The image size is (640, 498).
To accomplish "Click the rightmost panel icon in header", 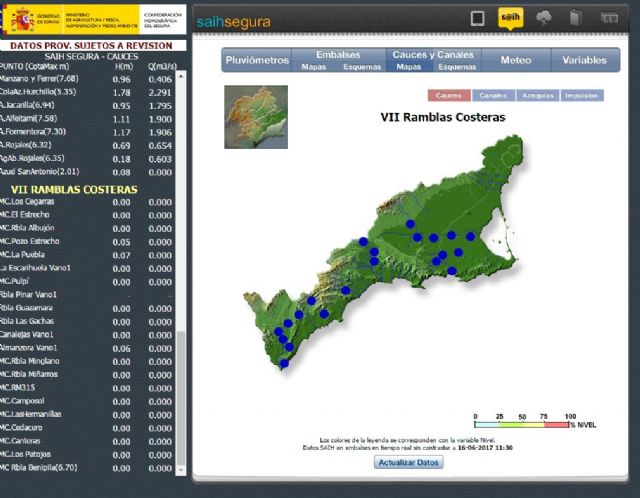I will pos(608,18).
